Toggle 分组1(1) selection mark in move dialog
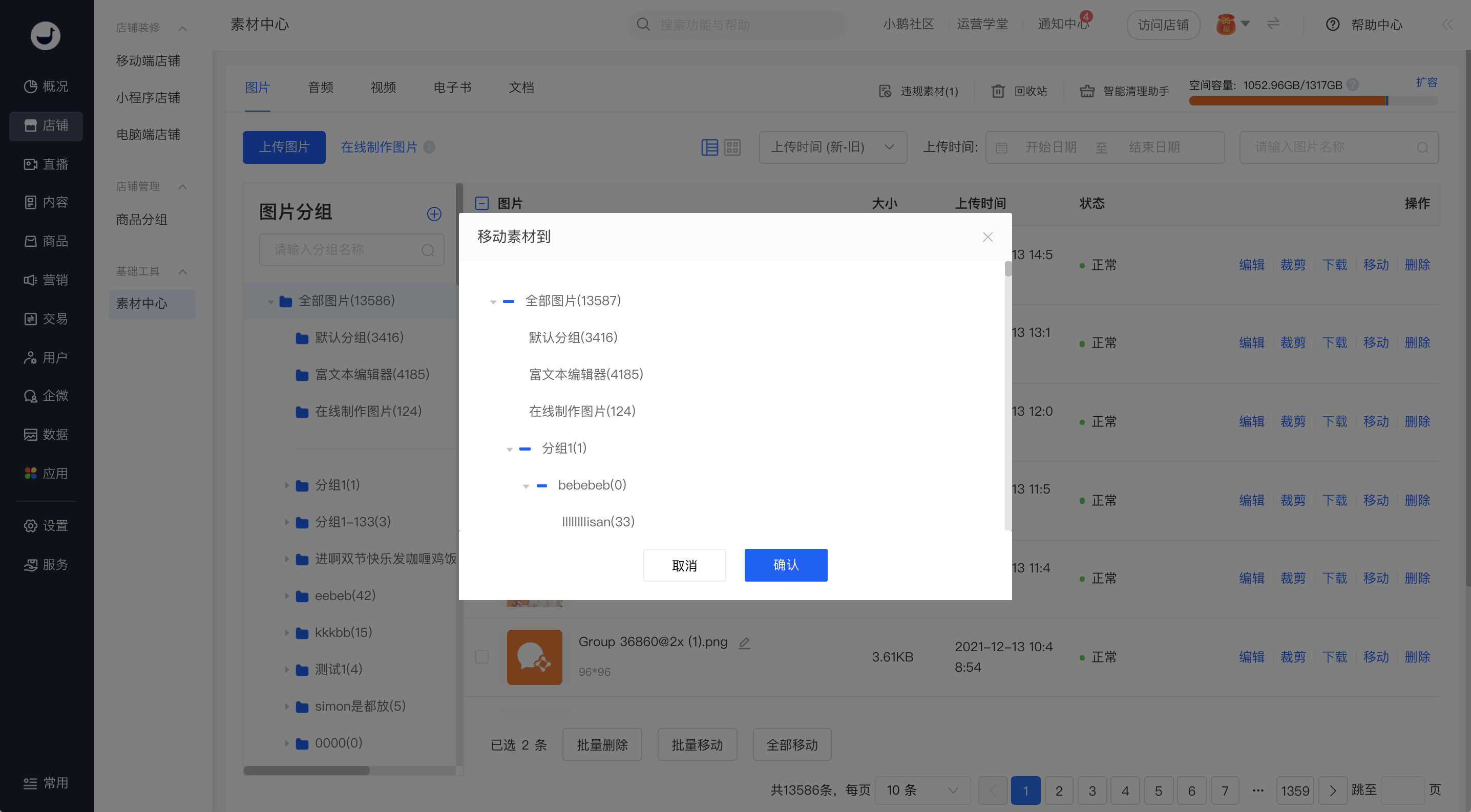1471x812 pixels. [x=525, y=449]
